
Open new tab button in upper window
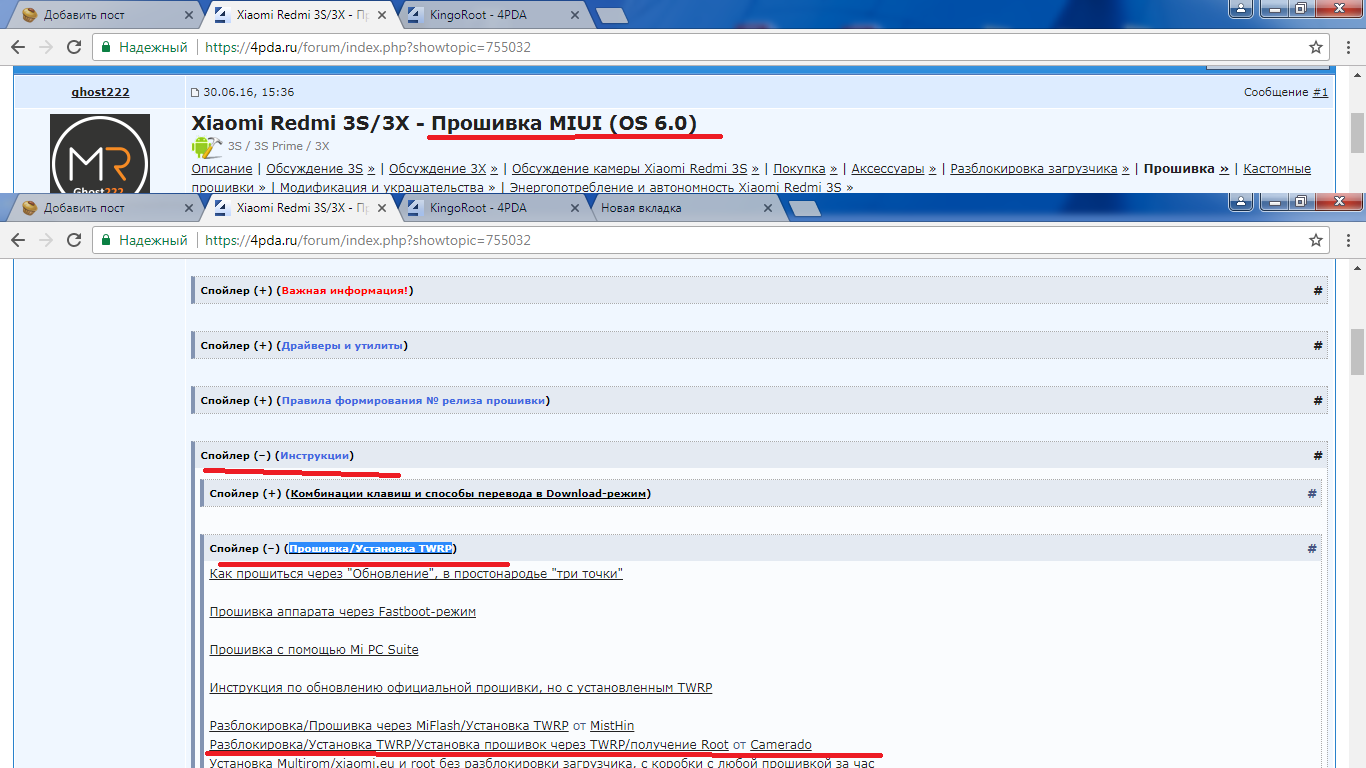(611, 15)
